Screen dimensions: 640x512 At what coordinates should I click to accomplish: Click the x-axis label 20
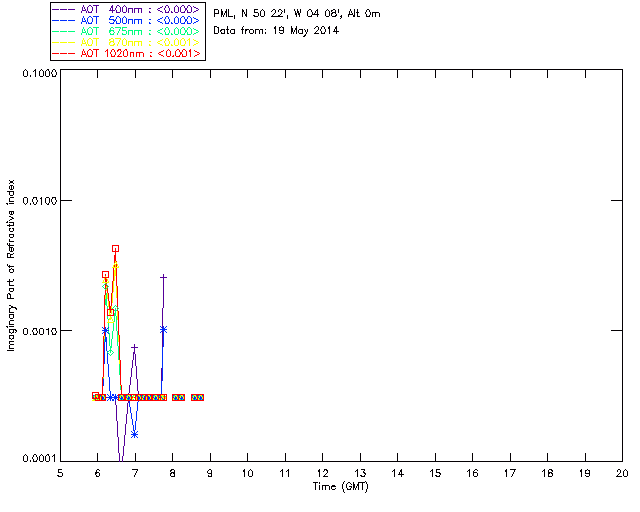(622, 473)
